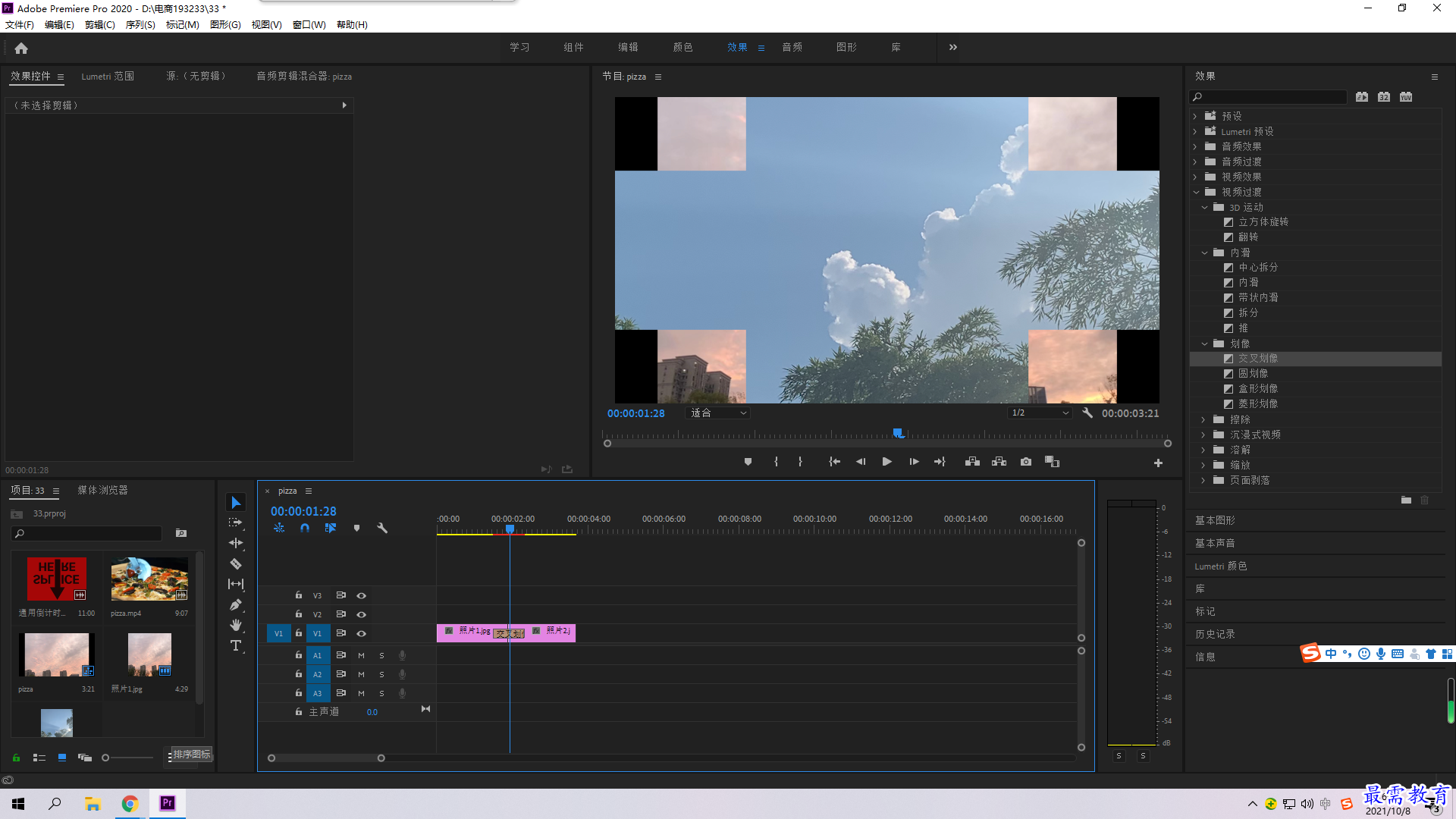Switch to the 颜色 workspace
This screenshot has width=1456, height=819.
click(x=682, y=47)
